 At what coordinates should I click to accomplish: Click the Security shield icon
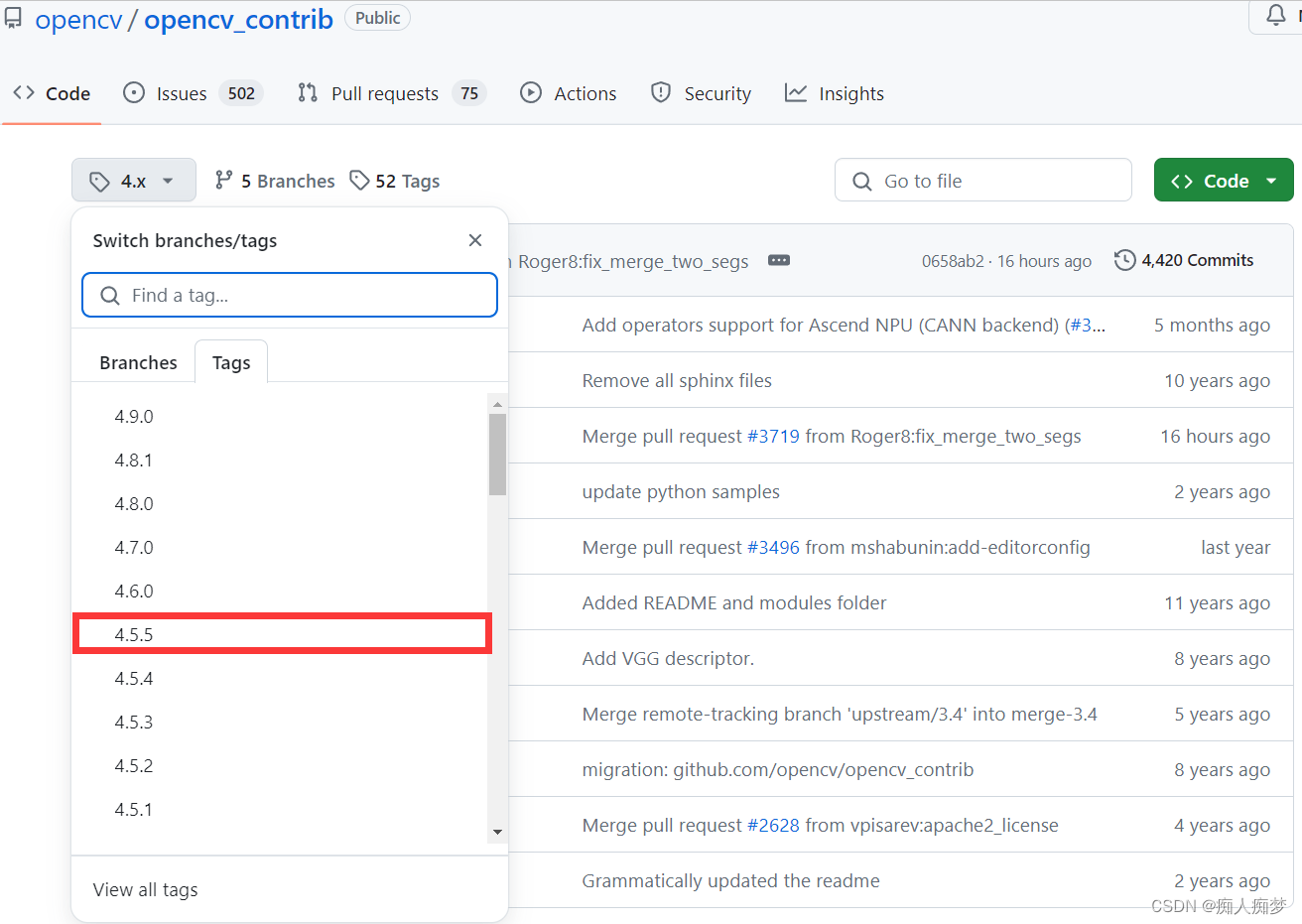661,92
